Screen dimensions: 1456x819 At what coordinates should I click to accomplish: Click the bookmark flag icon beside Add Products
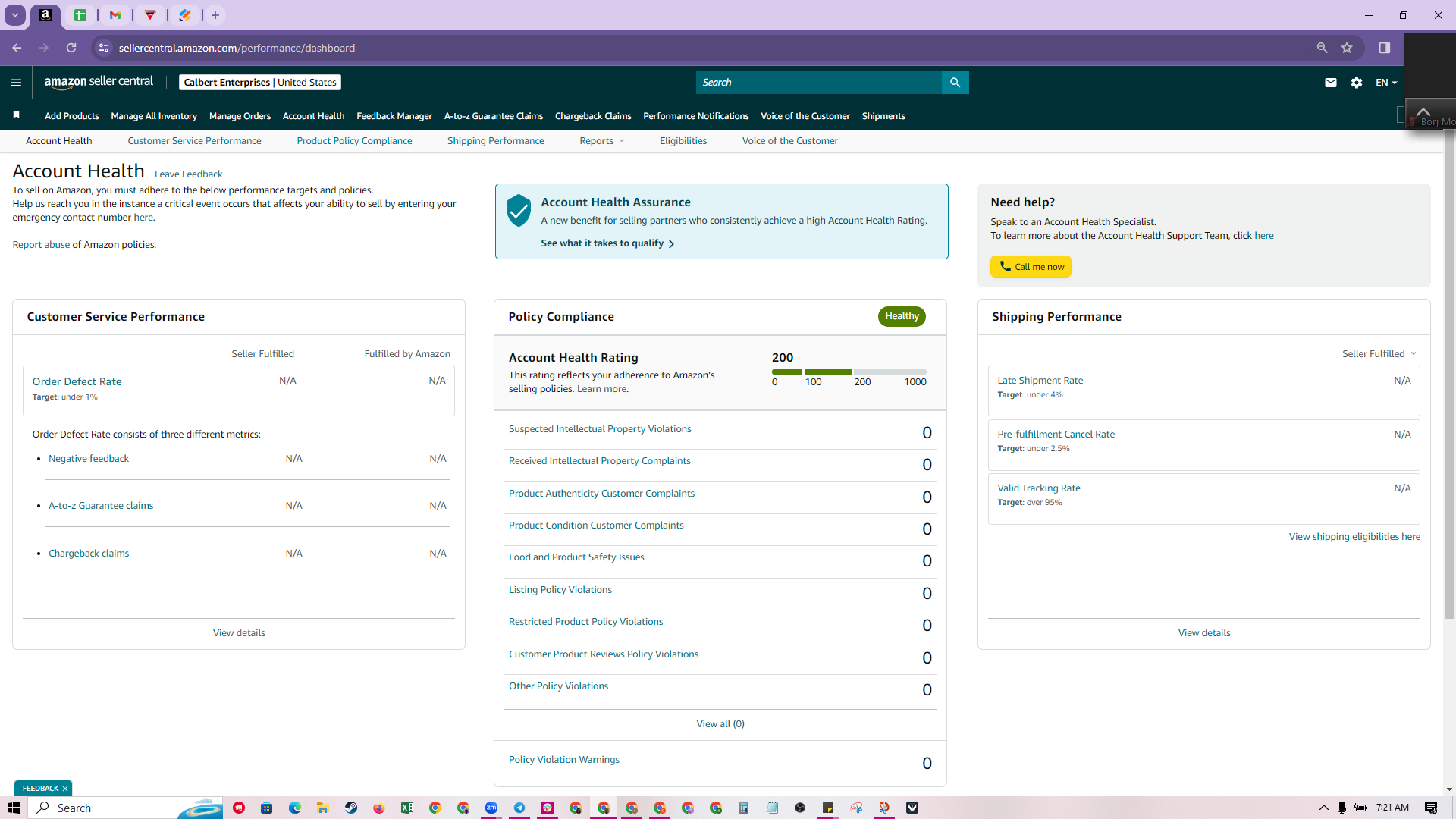16,115
